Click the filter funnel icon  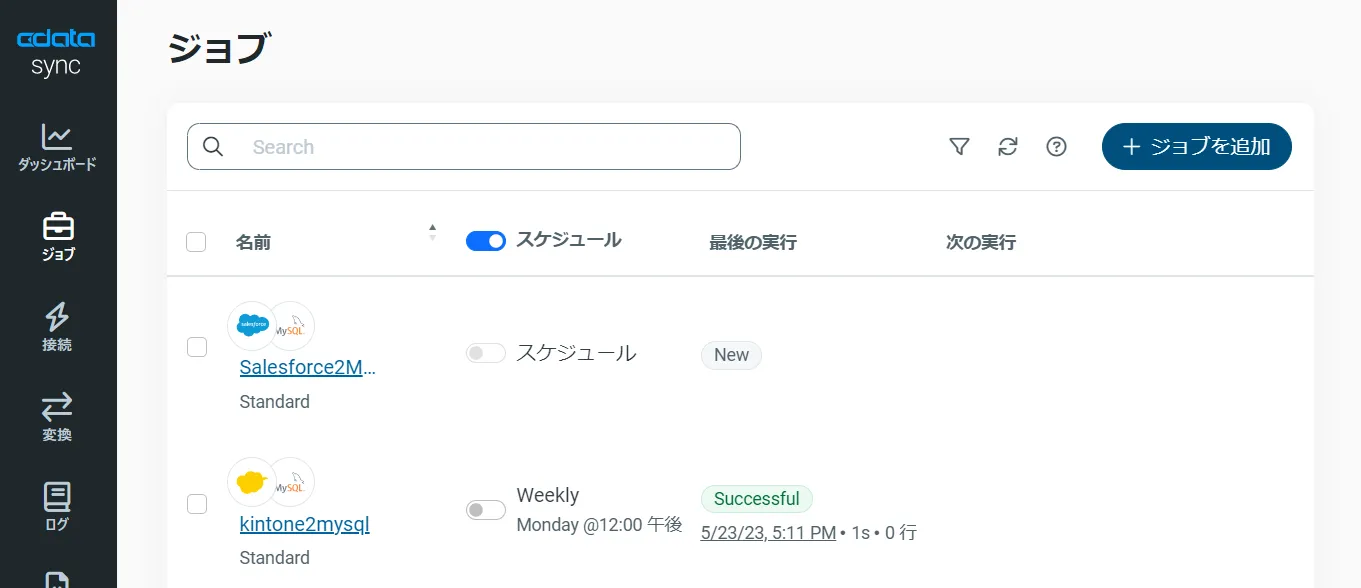point(959,146)
